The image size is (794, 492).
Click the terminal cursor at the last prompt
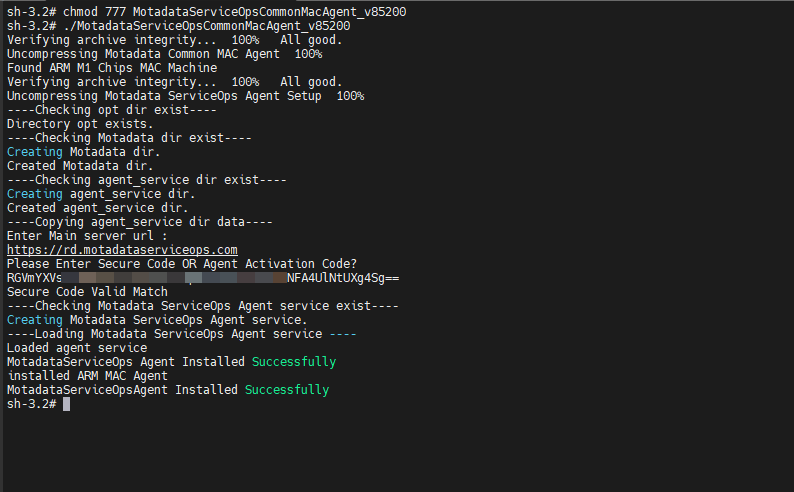(x=66, y=404)
